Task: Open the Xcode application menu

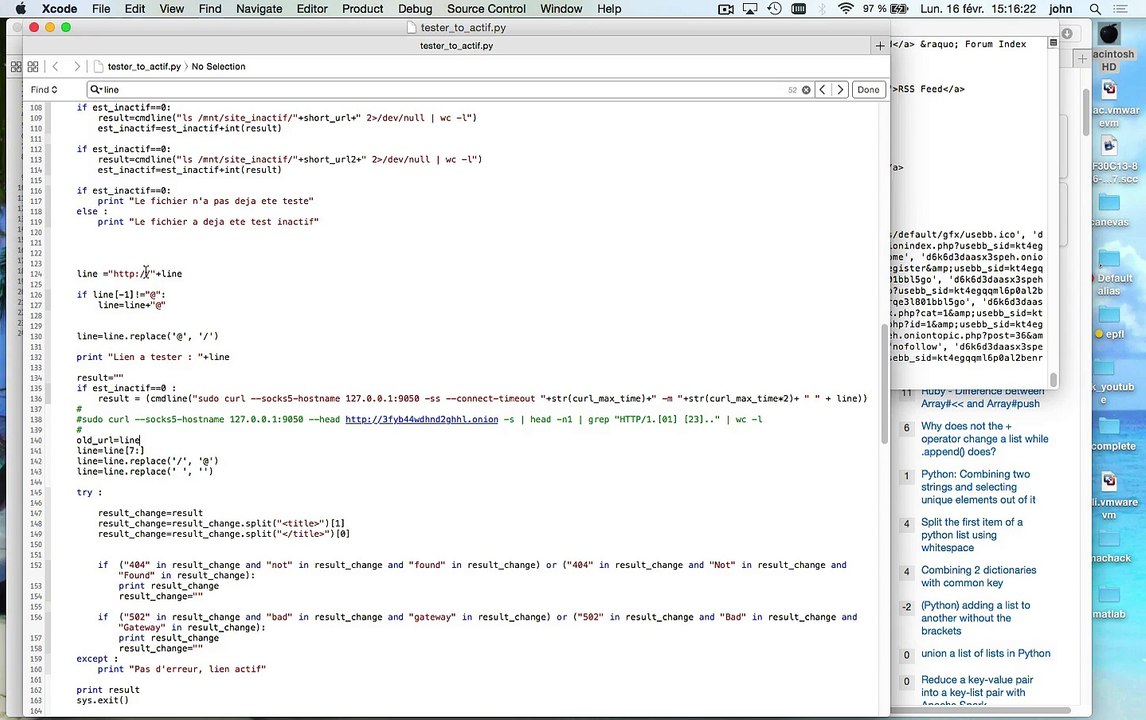Action: (59, 9)
